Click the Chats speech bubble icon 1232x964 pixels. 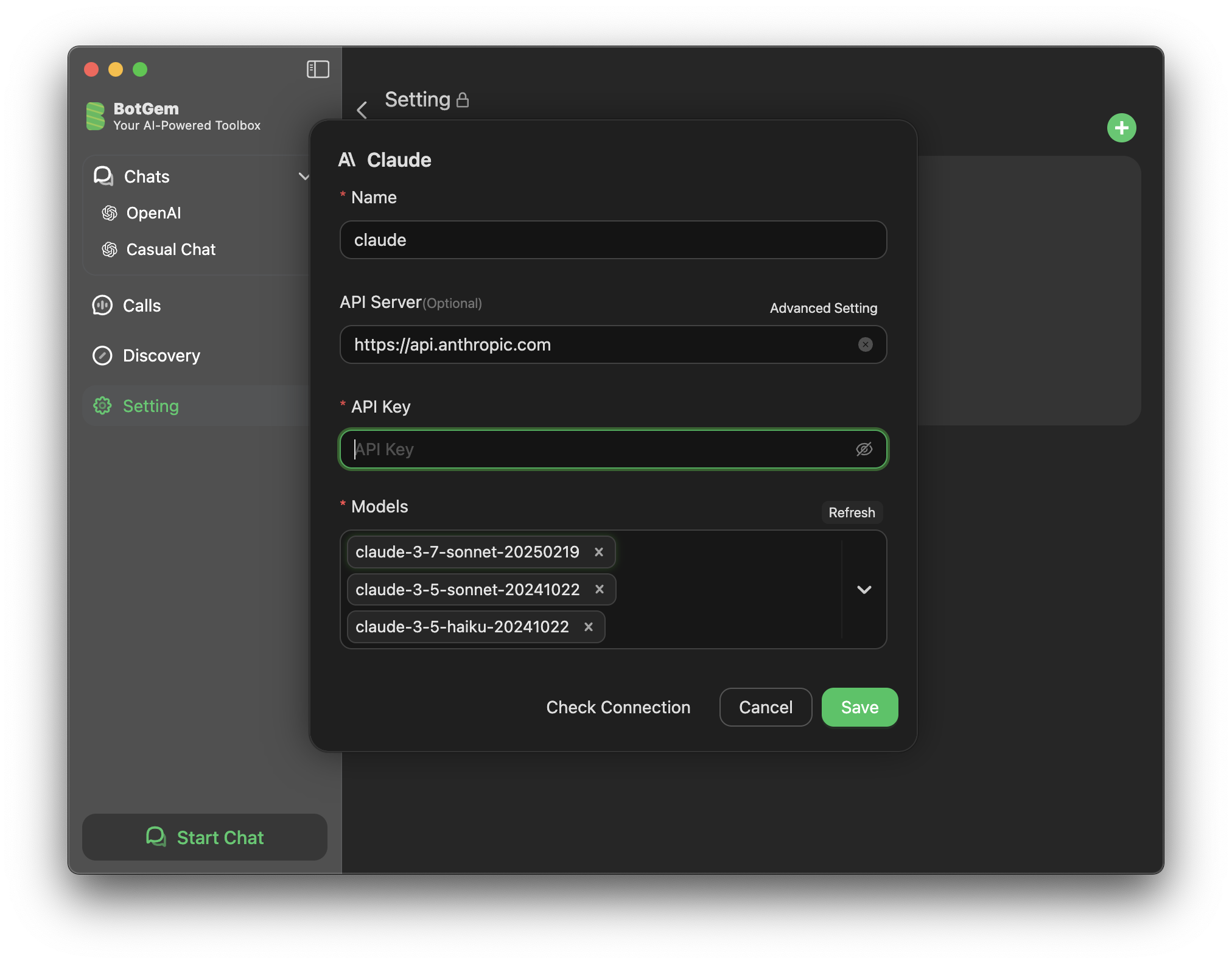pyautogui.click(x=103, y=176)
